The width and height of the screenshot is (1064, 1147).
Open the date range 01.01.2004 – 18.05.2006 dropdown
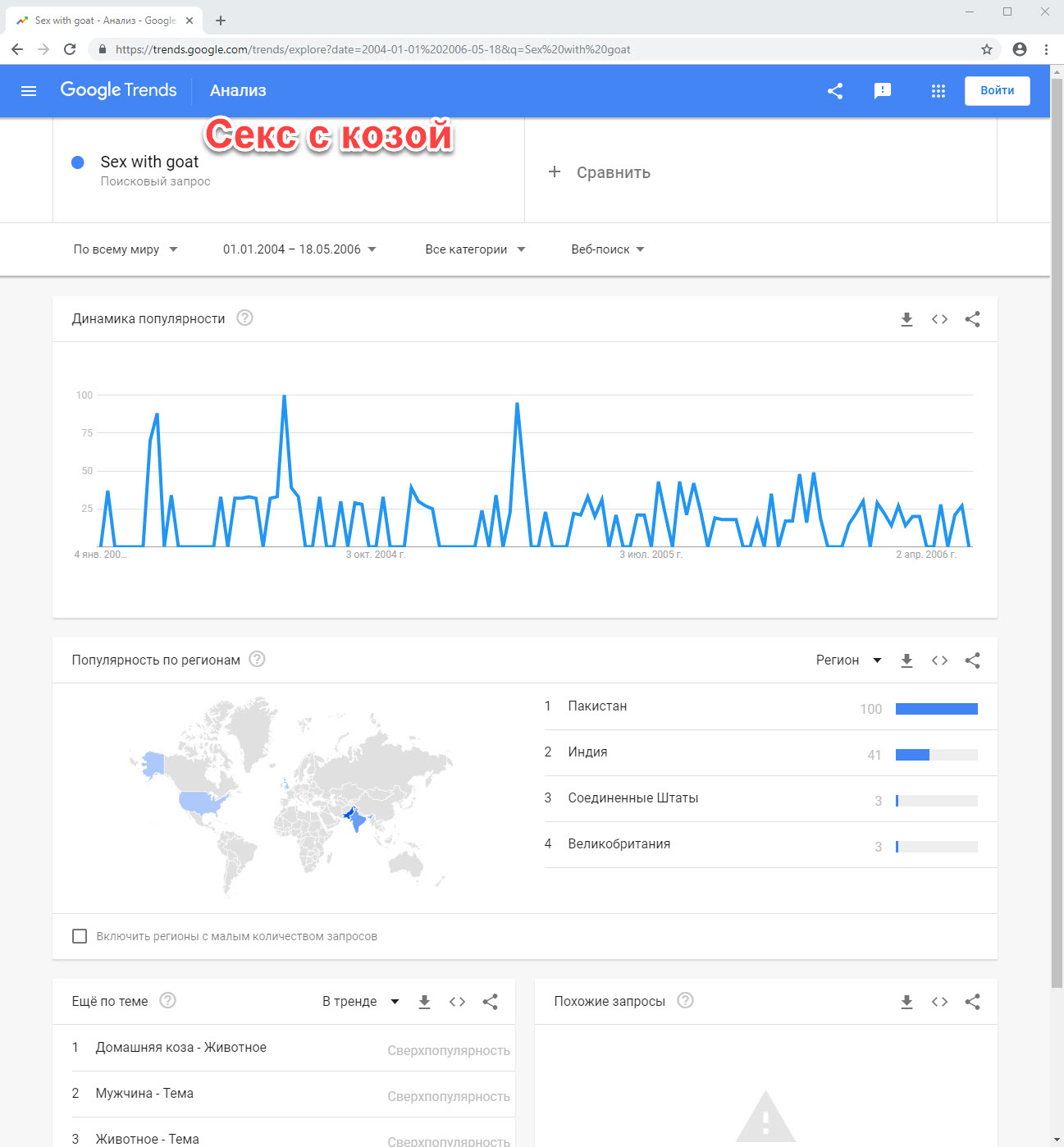pyautogui.click(x=299, y=249)
